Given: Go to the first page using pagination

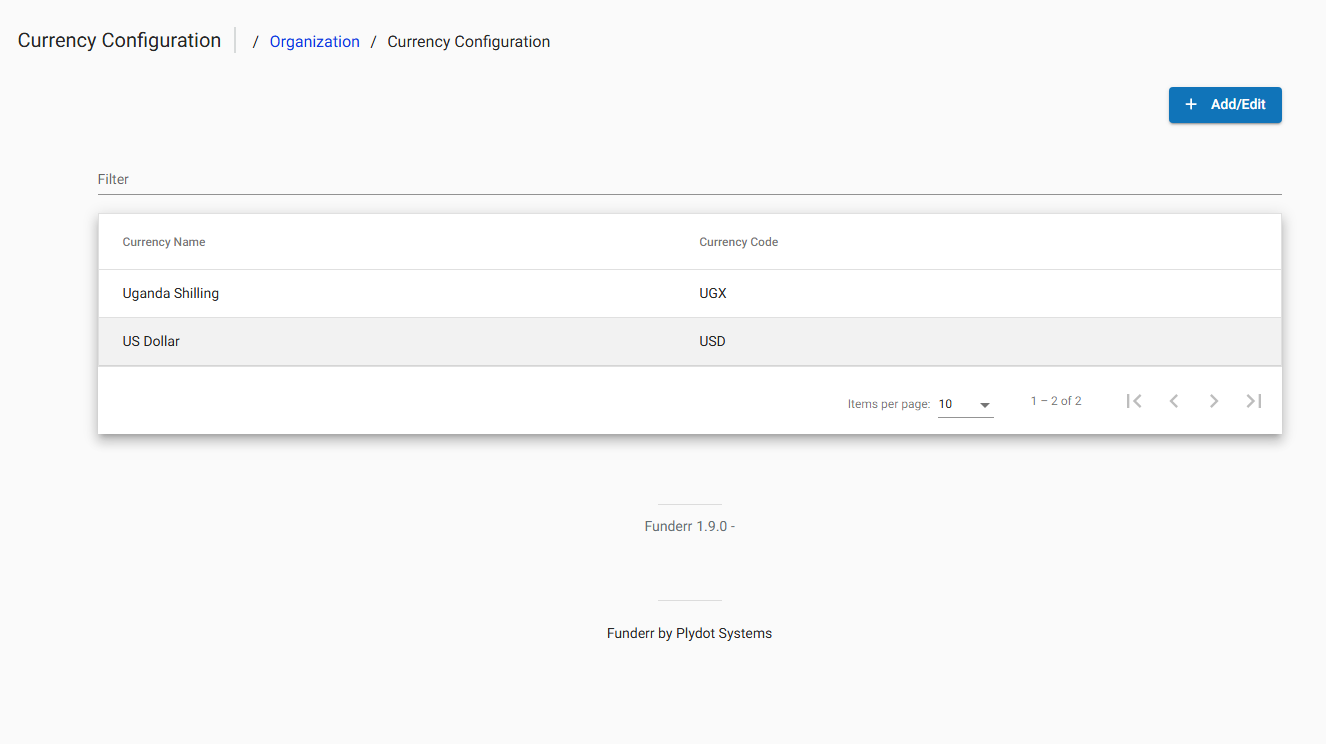Looking at the screenshot, I should pos(1134,400).
